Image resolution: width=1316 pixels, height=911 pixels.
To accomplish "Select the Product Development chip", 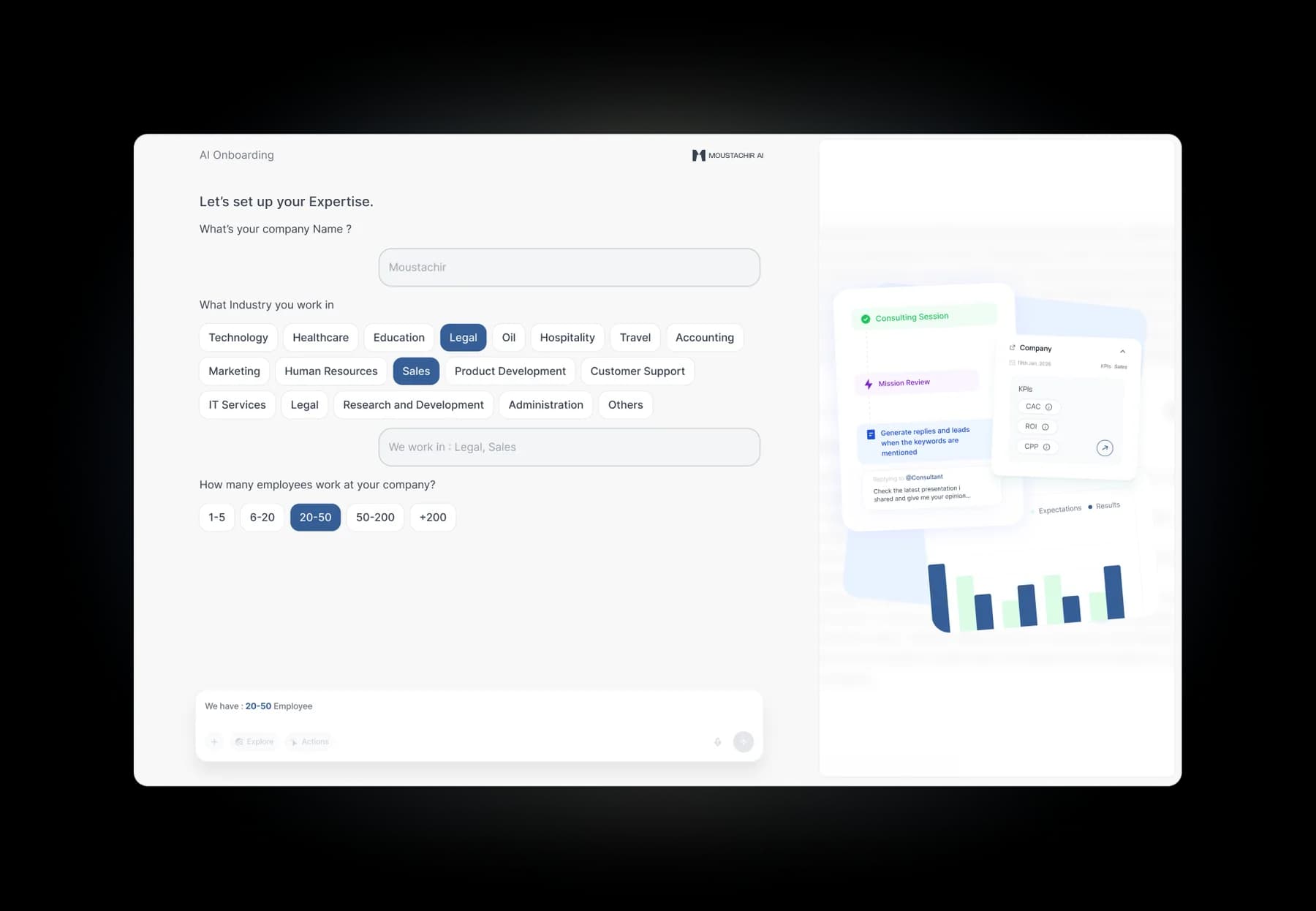I will tap(510, 371).
